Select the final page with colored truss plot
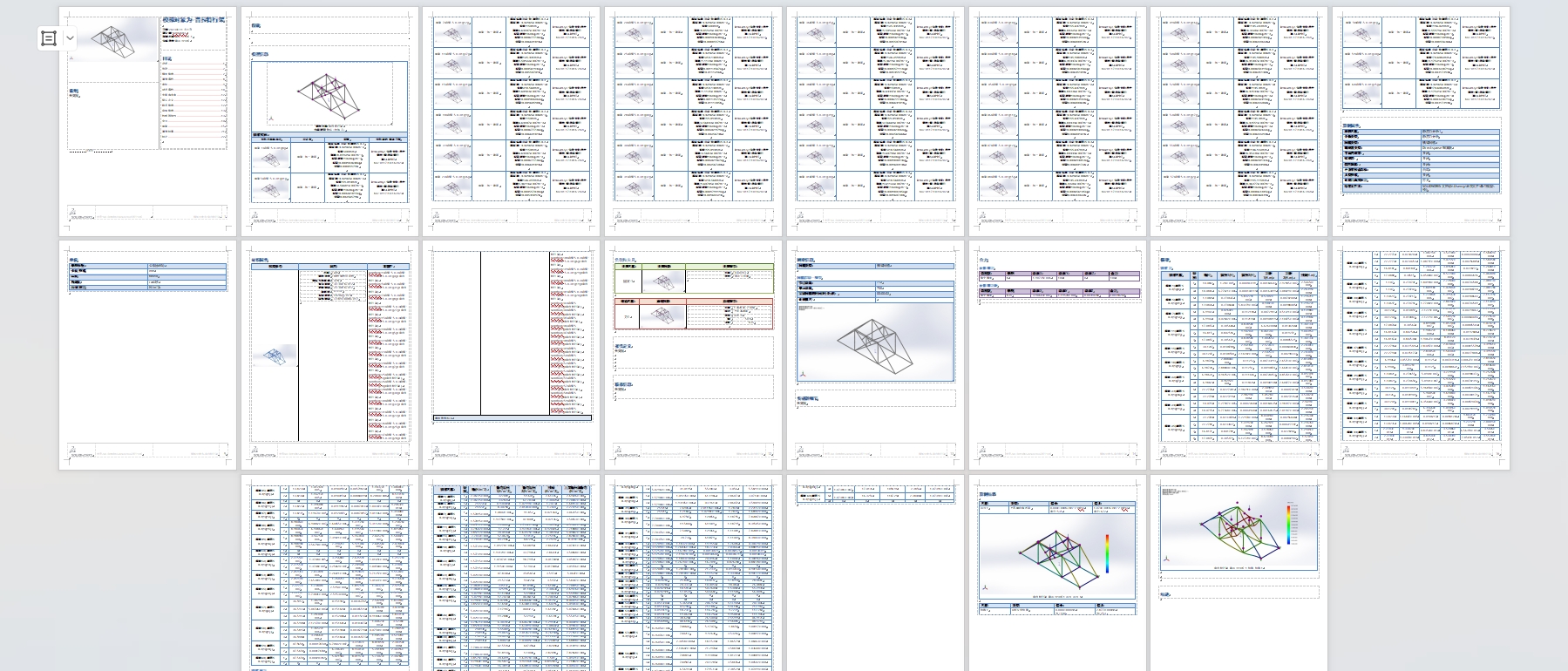Image resolution: width=1568 pixels, height=671 pixels. click(1239, 573)
